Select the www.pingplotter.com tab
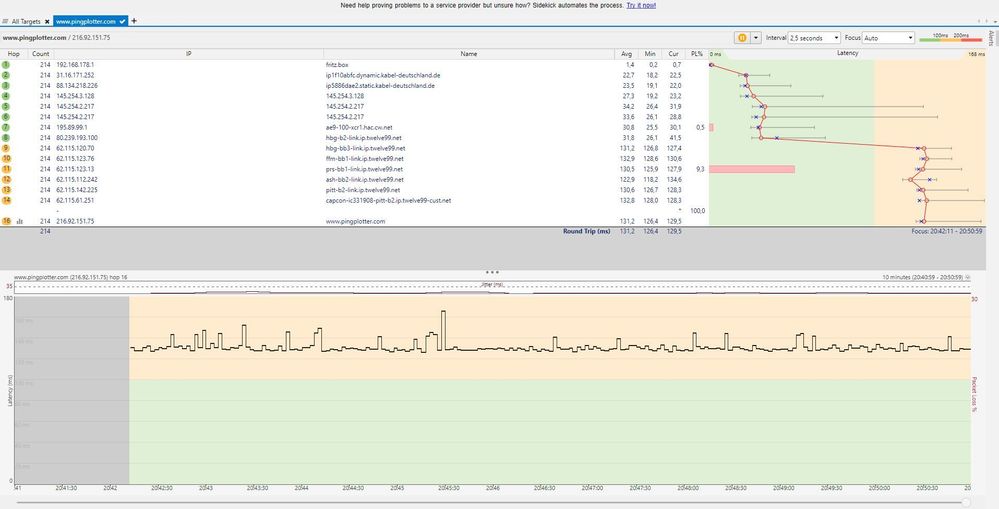Screen dimensions: 999x509 coord(84,20)
